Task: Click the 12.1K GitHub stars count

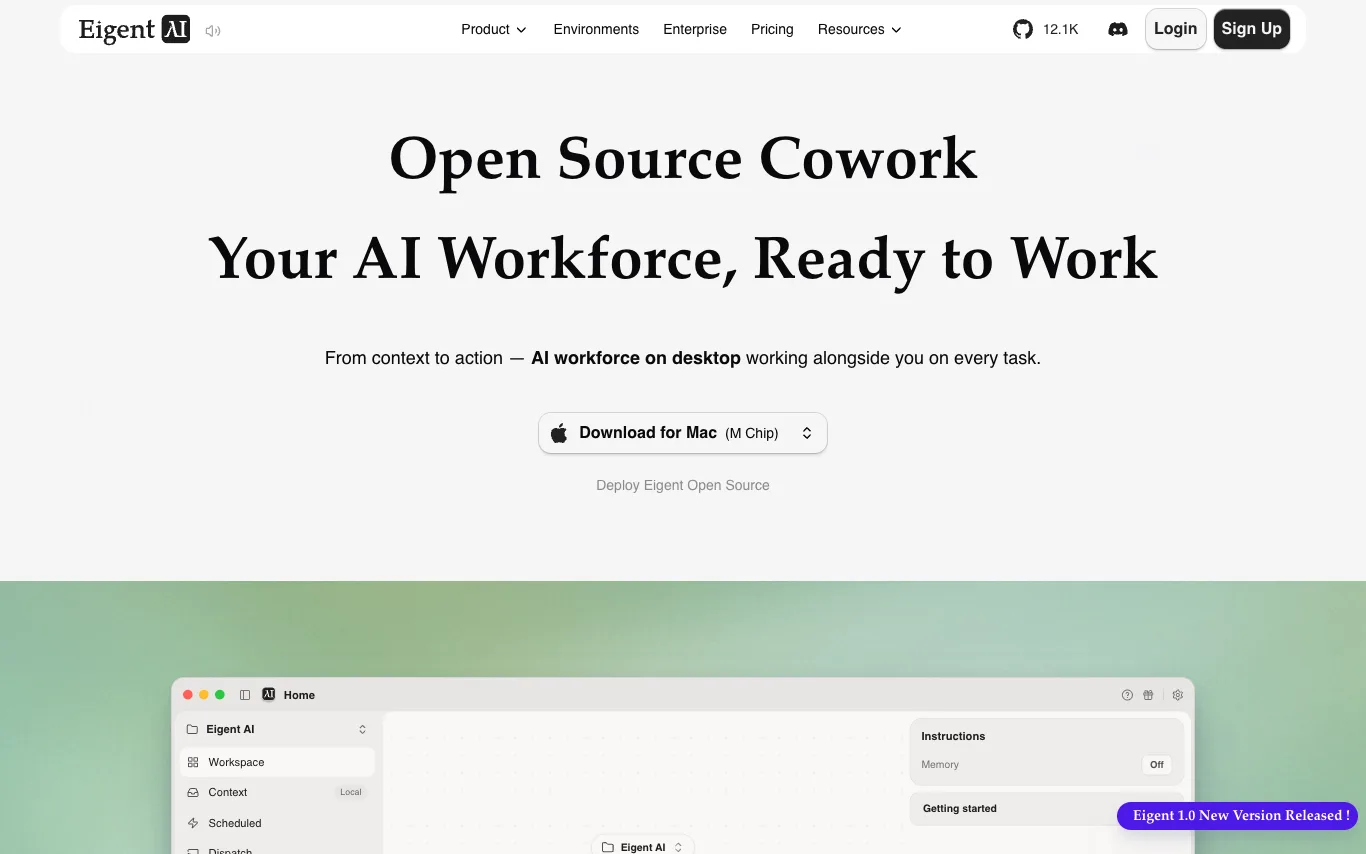Action: [1061, 29]
